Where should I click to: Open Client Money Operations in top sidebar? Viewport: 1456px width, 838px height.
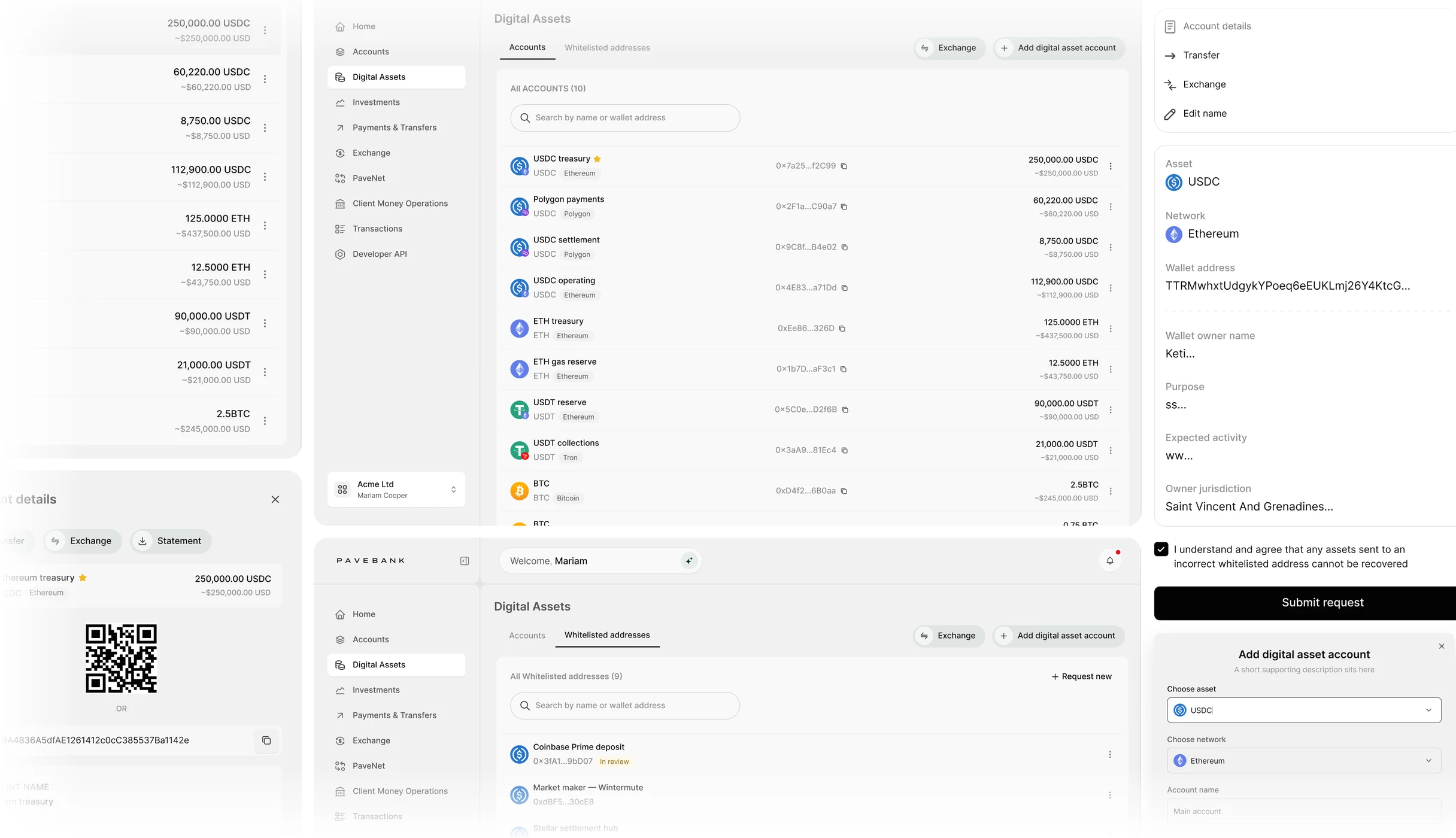396,204
